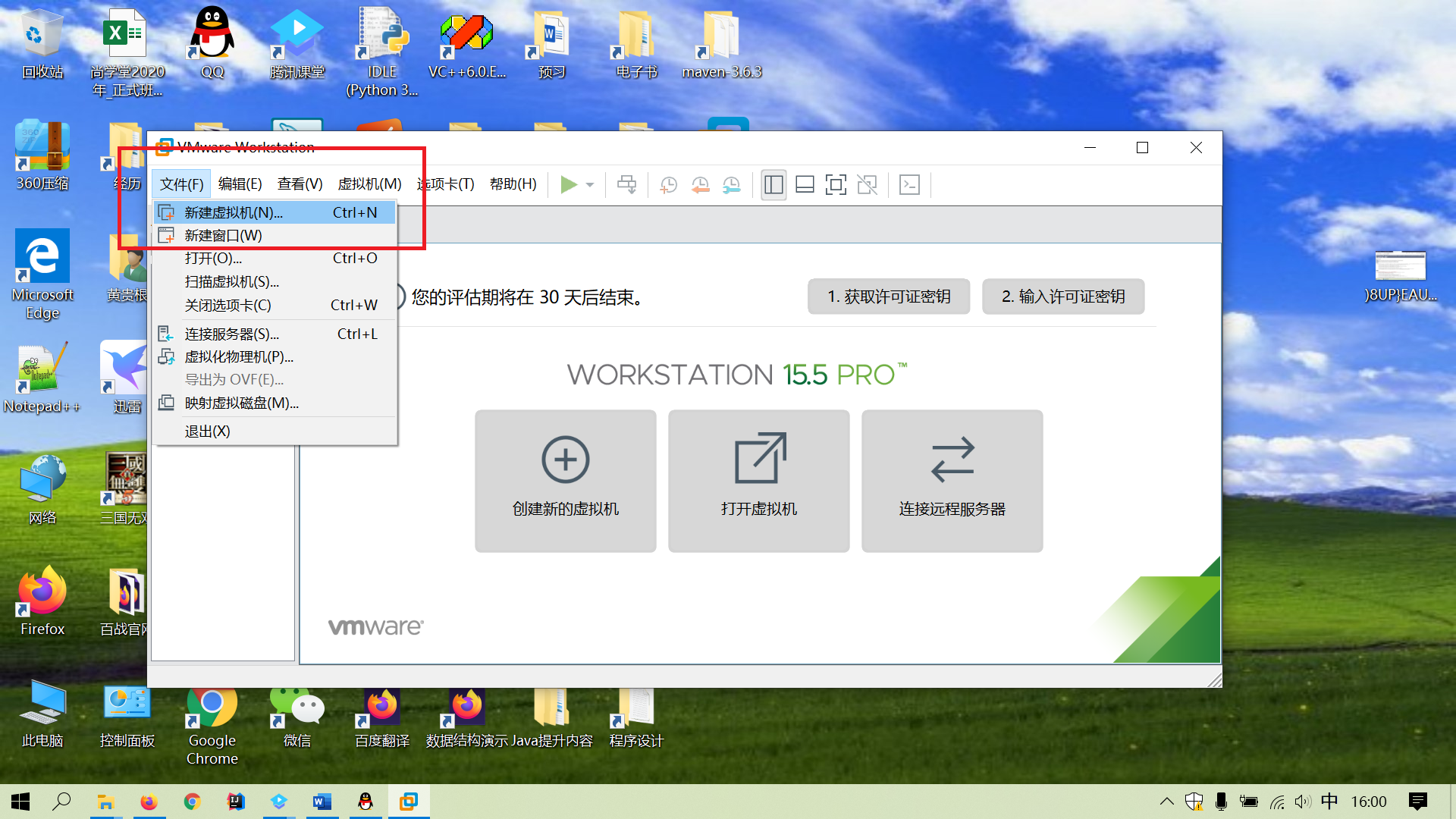Click 获取许可证密钥 button
The width and height of the screenshot is (1456, 819).
click(887, 296)
